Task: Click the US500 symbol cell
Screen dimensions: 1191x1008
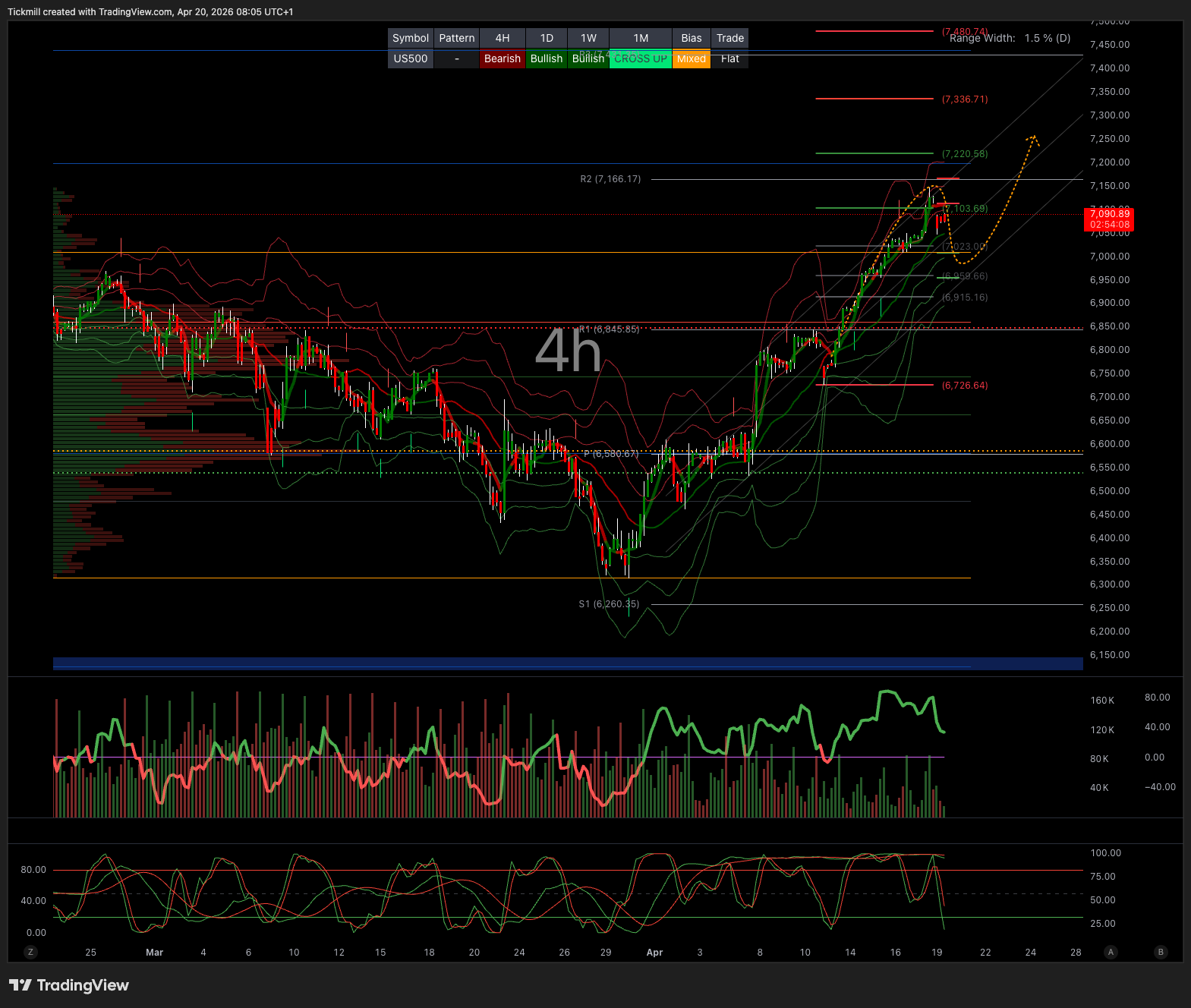Action: click(410, 58)
